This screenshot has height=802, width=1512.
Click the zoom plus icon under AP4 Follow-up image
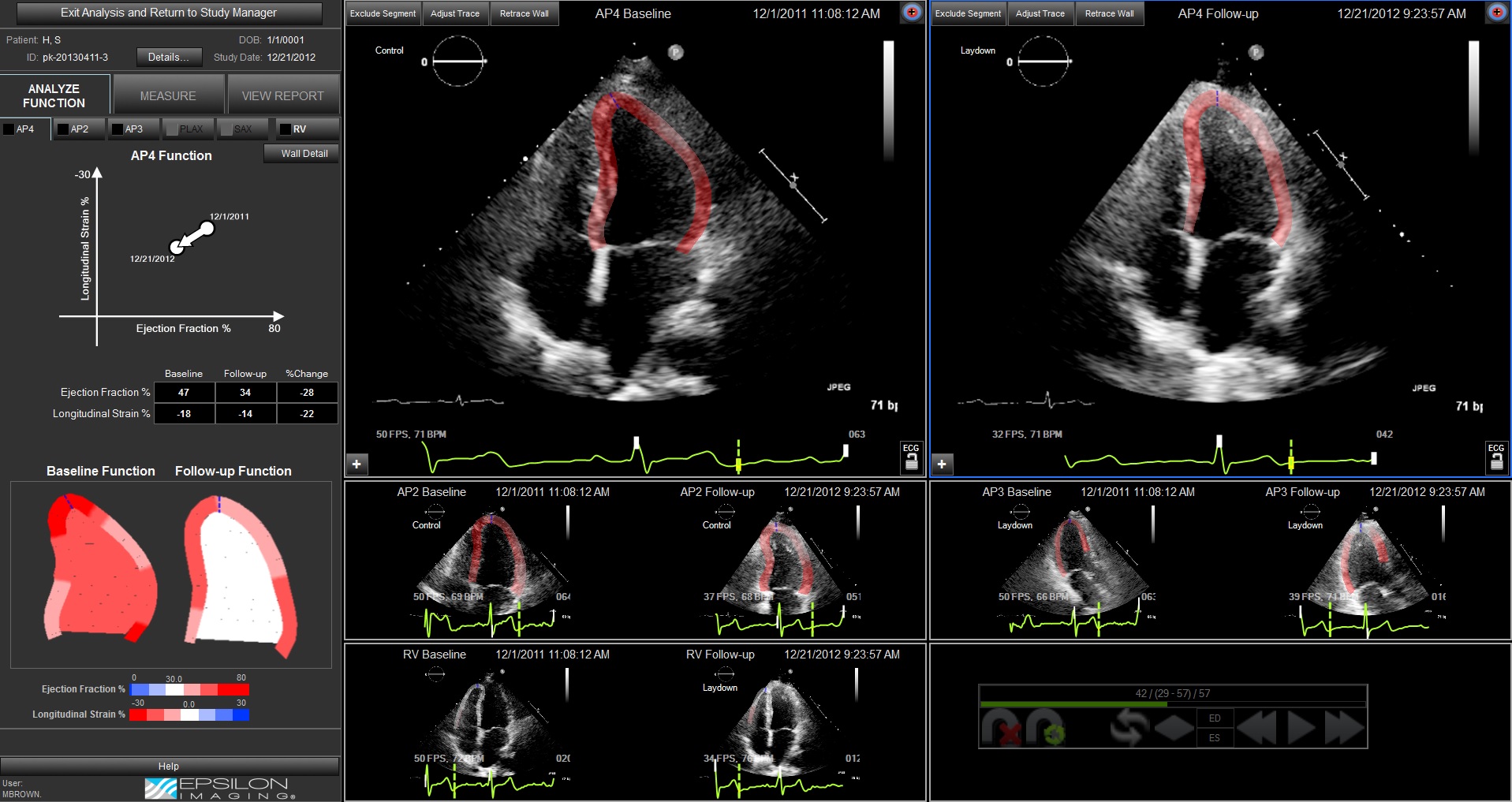pyautogui.click(x=942, y=464)
